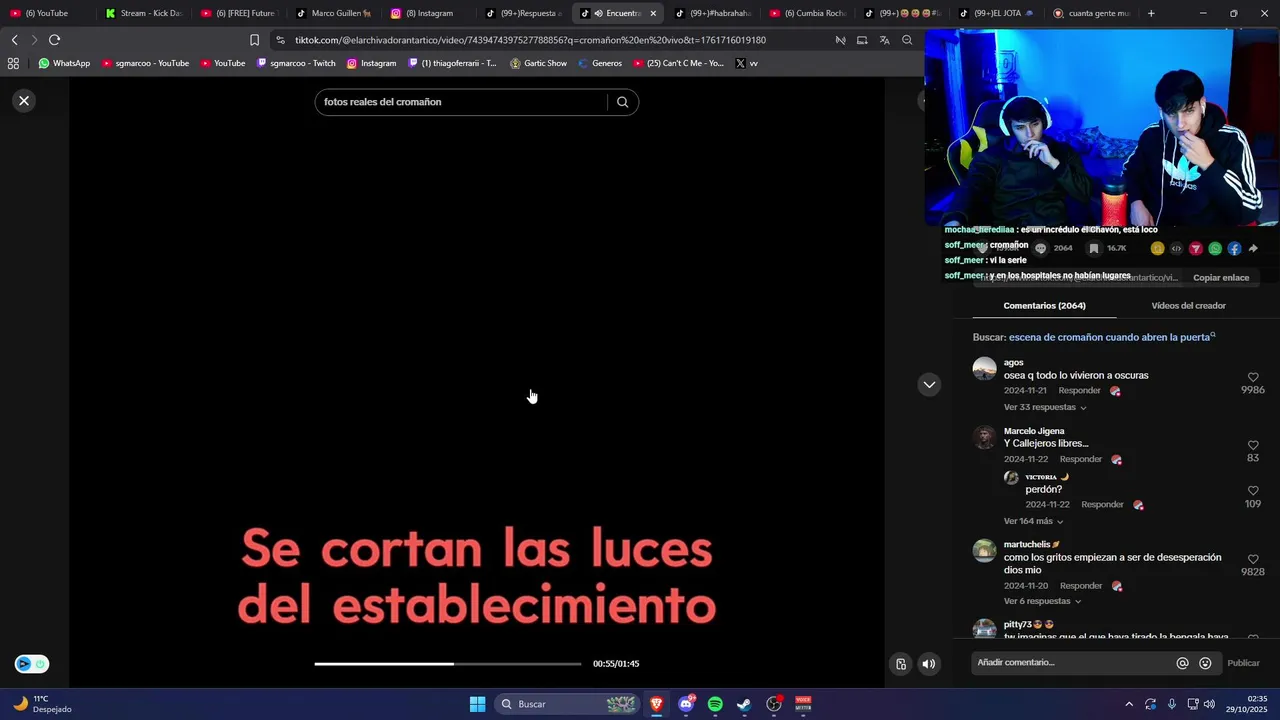Image resolution: width=1280 pixels, height=720 pixels.
Task: Switch to the Marco Guillen browser tab
Action: (x=334, y=13)
